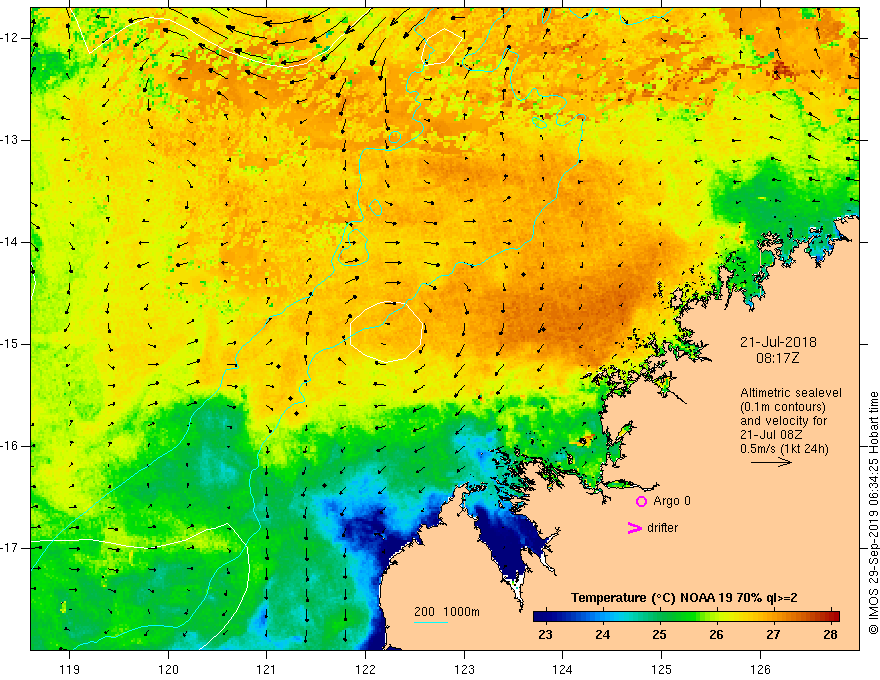The height and width of the screenshot is (680, 880).
Task: Click longitude label 123 on bottom axis
Action: (x=464, y=669)
